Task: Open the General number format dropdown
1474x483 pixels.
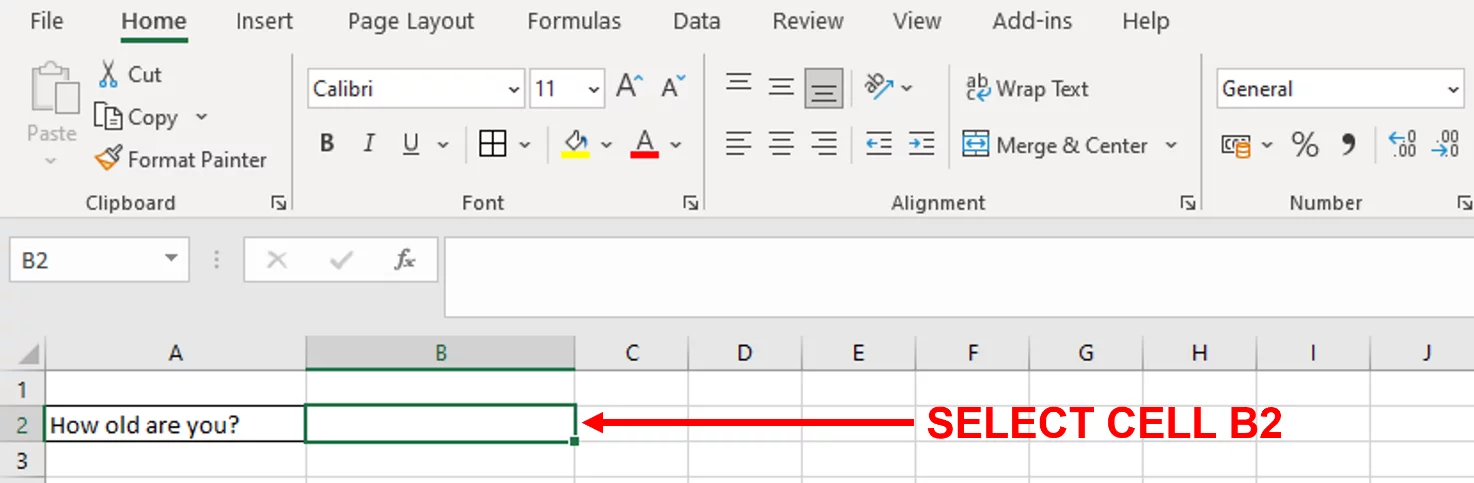Action: coord(1453,89)
